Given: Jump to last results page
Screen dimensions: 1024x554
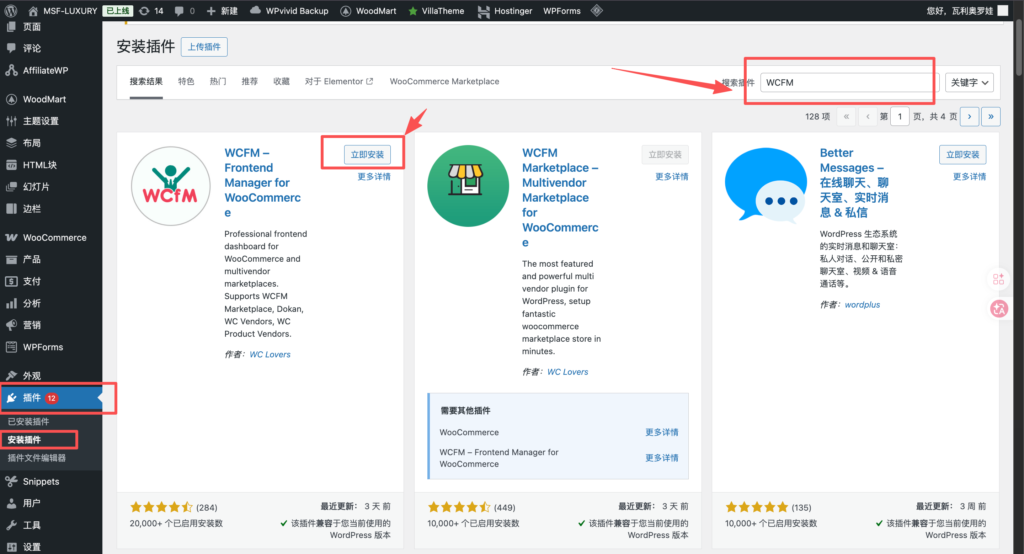Looking at the screenshot, I should 991,116.
